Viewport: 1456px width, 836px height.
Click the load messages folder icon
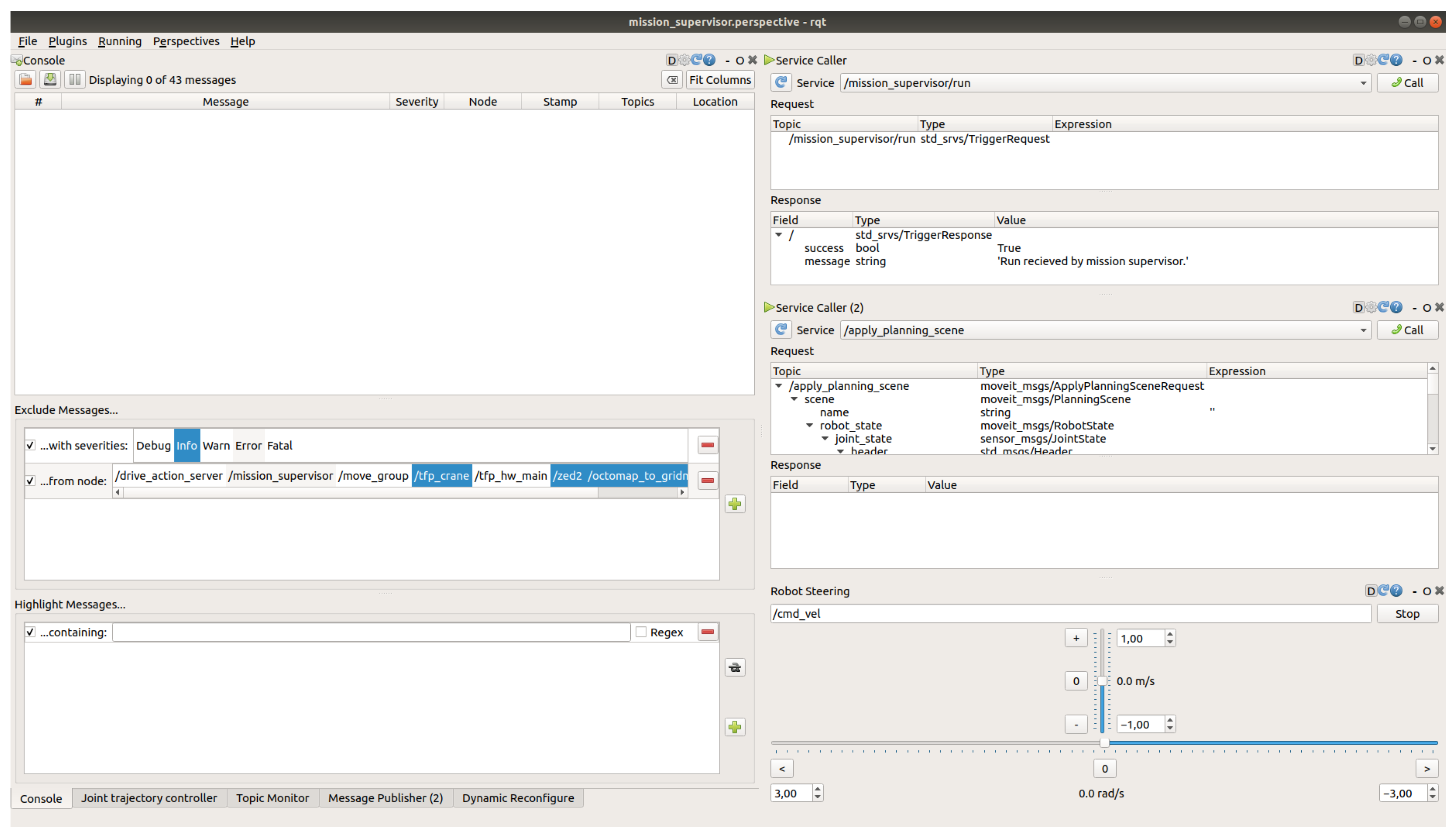pyautogui.click(x=25, y=80)
